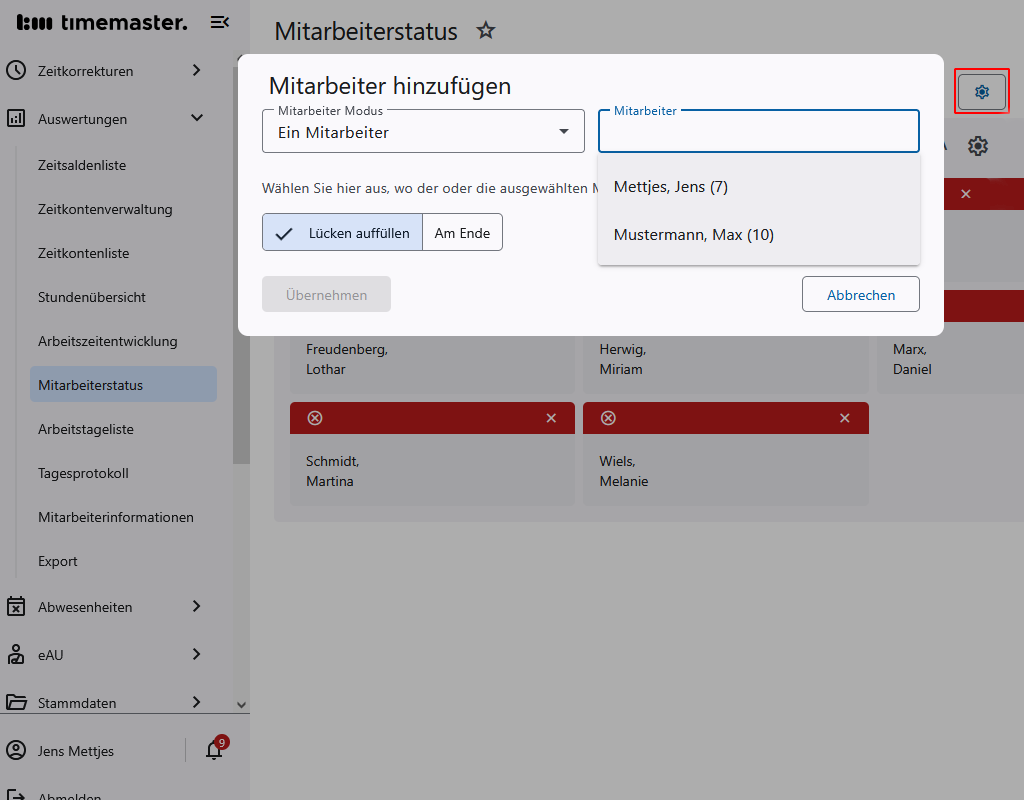This screenshot has width=1024, height=800.
Task: Mark Mitarbeiterstatus as favorite with the star
Action: 486,31
